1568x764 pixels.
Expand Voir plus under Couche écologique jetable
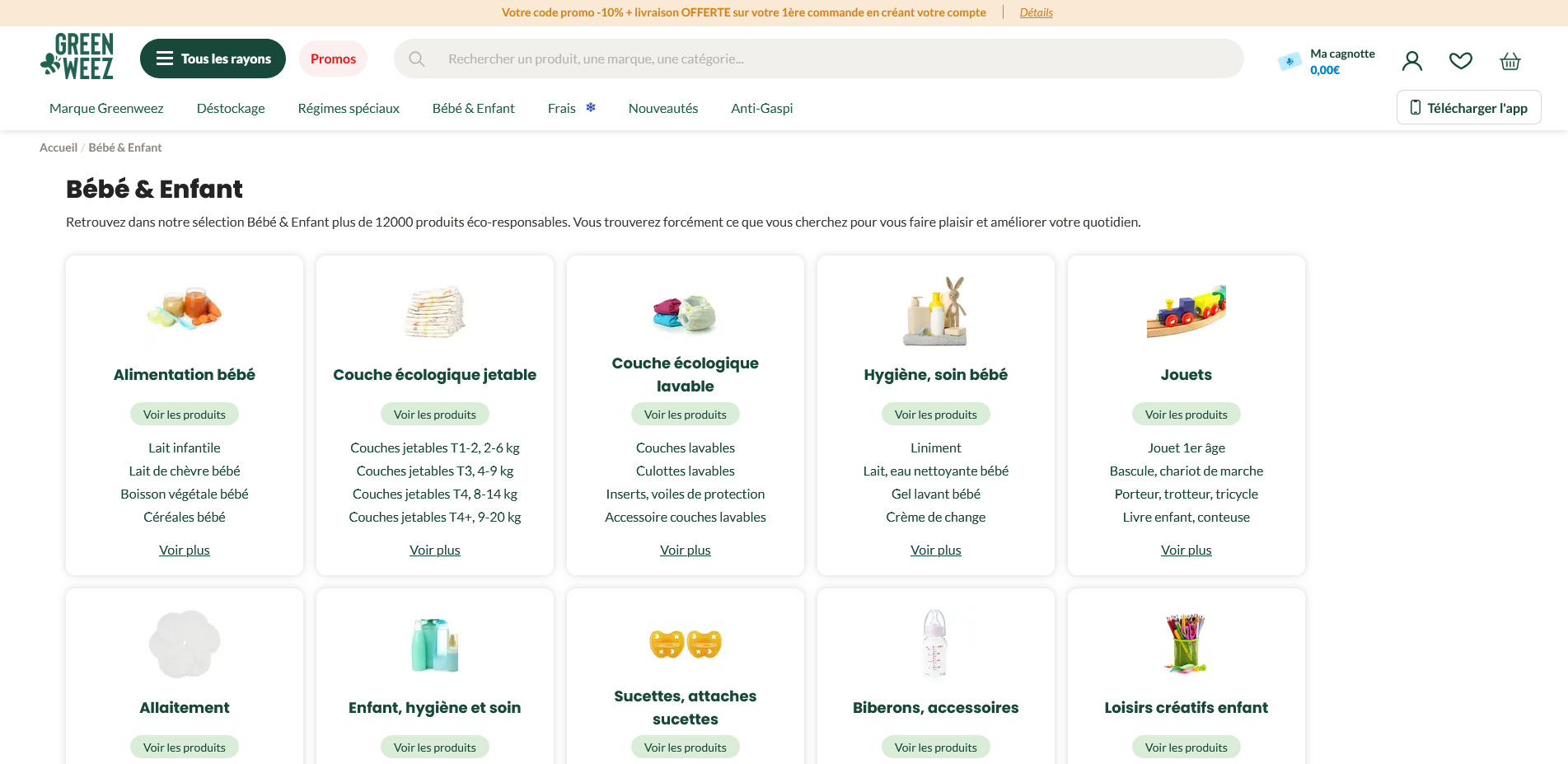435,550
